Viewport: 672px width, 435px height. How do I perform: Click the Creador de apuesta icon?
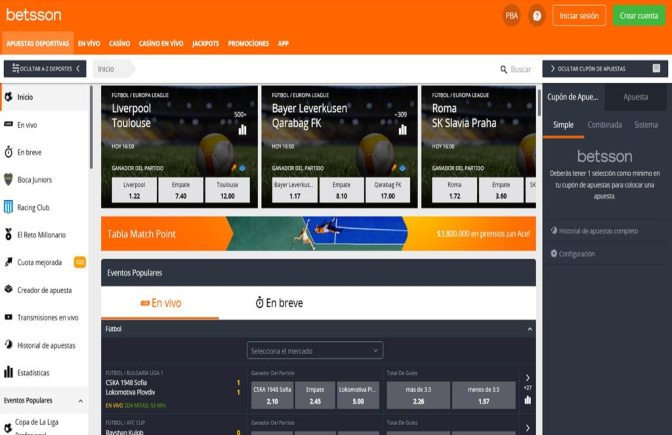point(9,289)
